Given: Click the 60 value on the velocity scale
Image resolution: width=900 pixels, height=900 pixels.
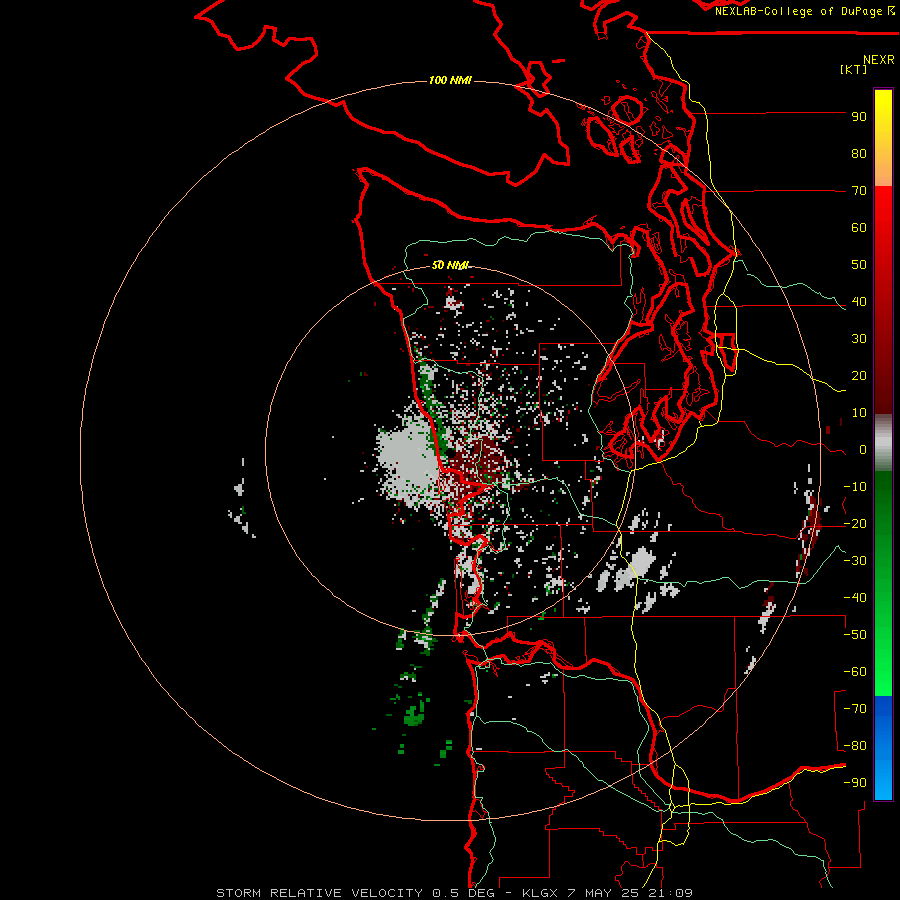Looking at the screenshot, I should click(x=859, y=227).
